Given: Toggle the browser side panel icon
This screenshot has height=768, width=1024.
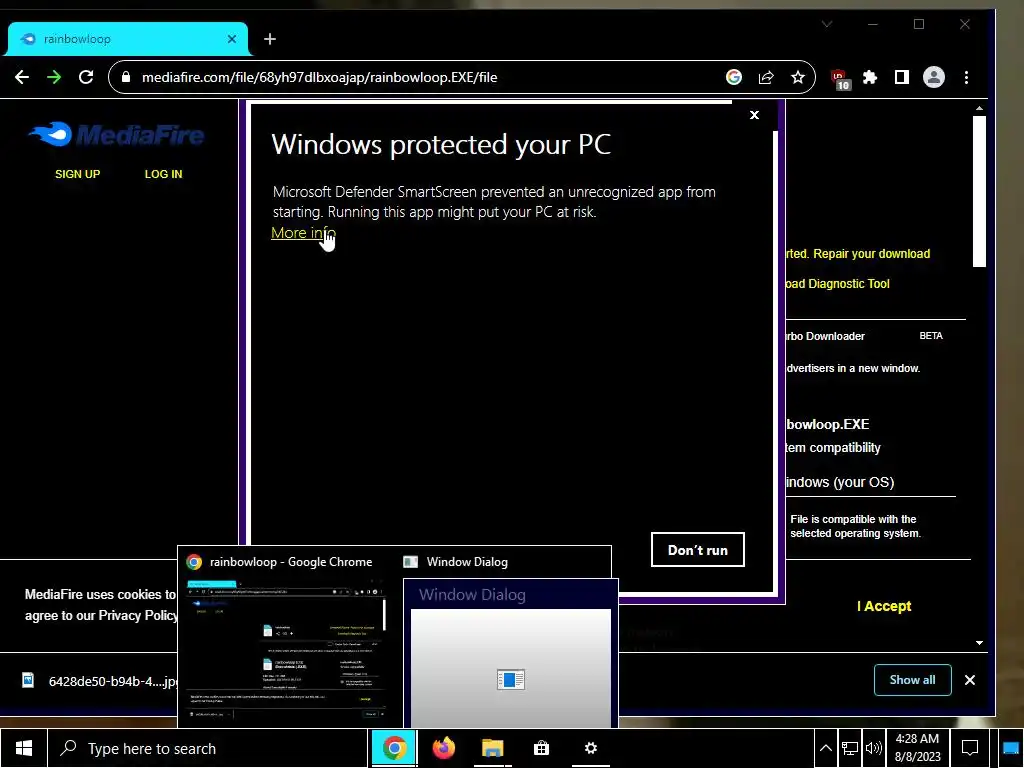Looking at the screenshot, I should [x=902, y=77].
